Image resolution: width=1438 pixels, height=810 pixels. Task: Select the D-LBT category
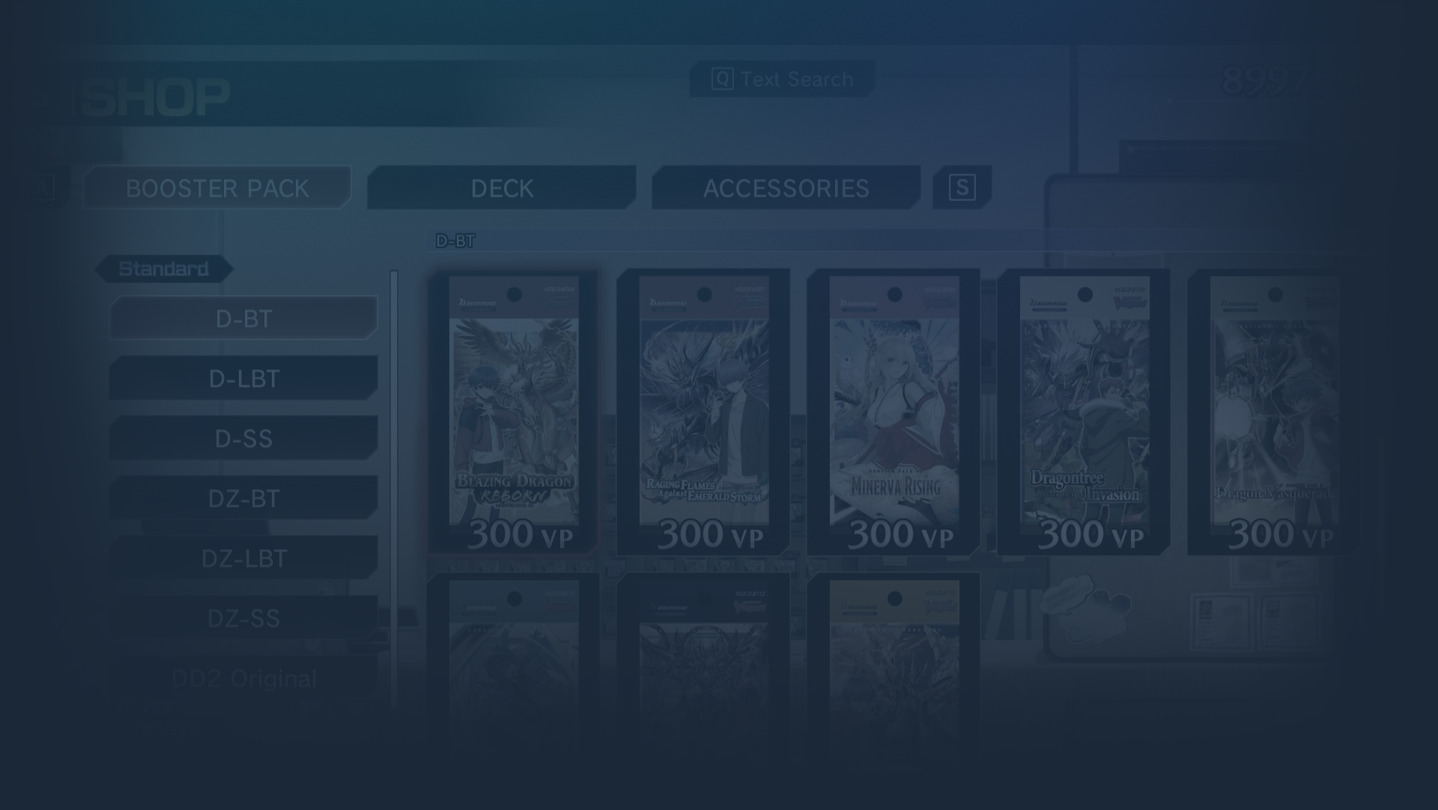click(243, 378)
